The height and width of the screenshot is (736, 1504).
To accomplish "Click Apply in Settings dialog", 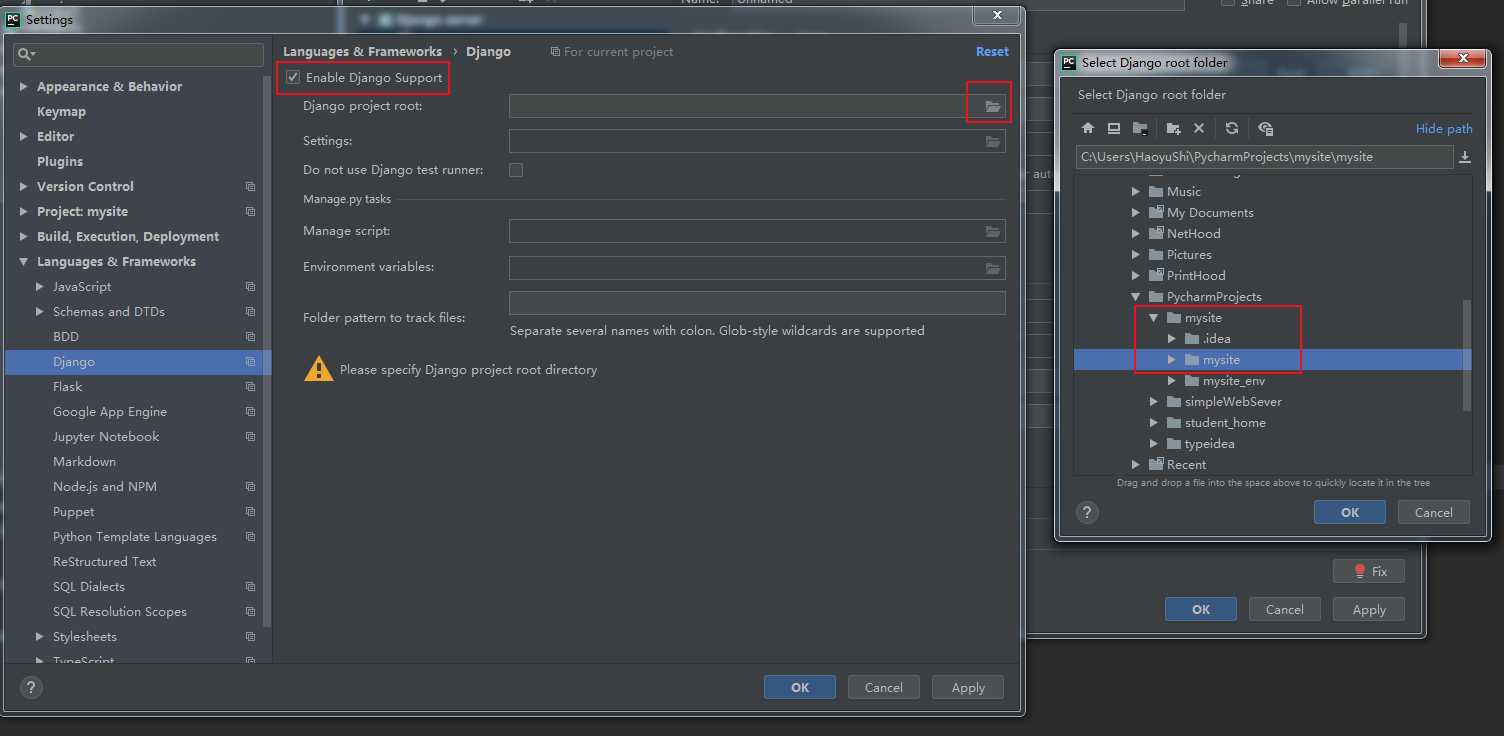I will [x=968, y=687].
